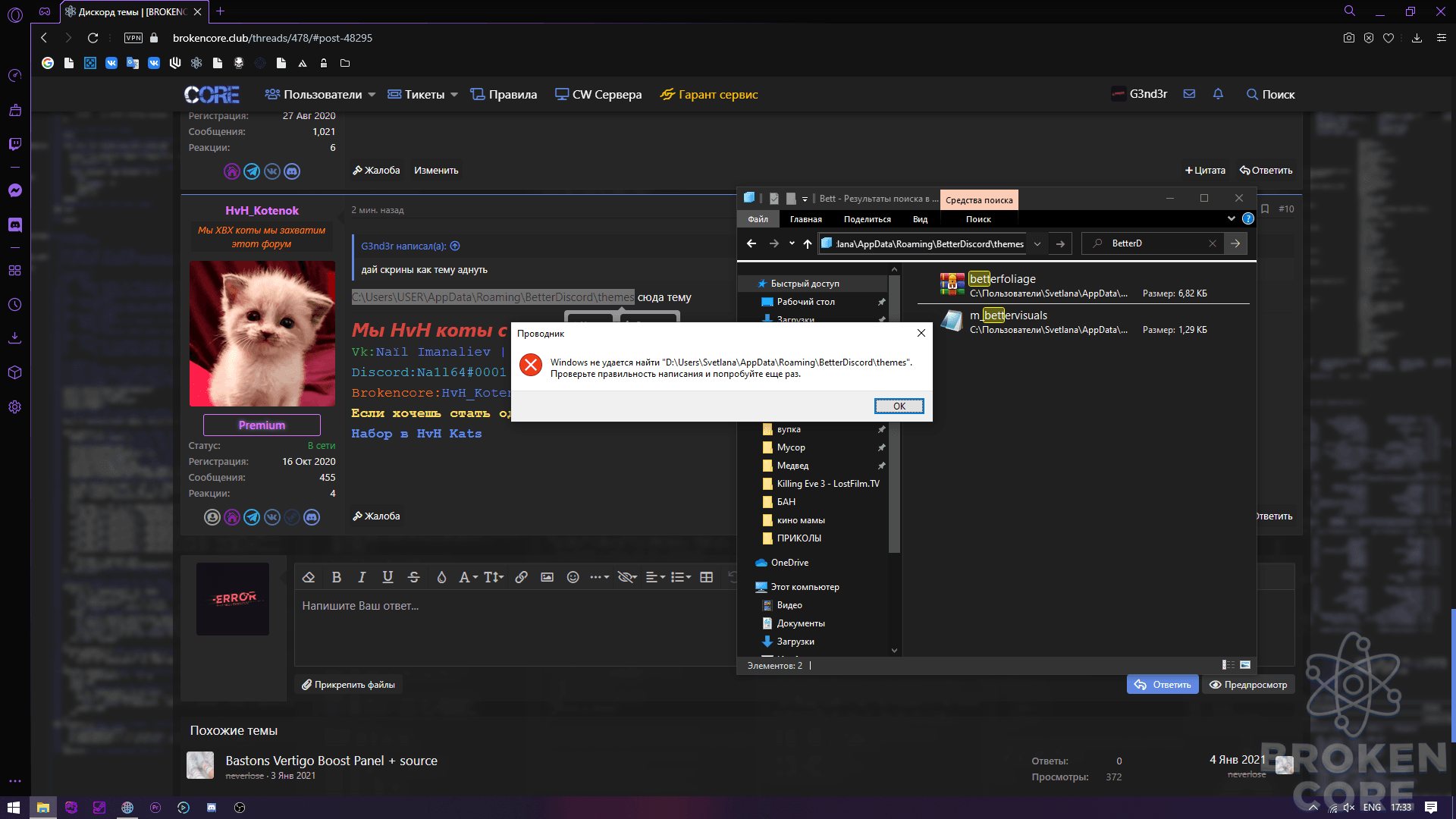Toggle Предпросмотр preview of the reply
Image resolution: width=1456 pixels, height=819 pixels.
(1248, 684)
